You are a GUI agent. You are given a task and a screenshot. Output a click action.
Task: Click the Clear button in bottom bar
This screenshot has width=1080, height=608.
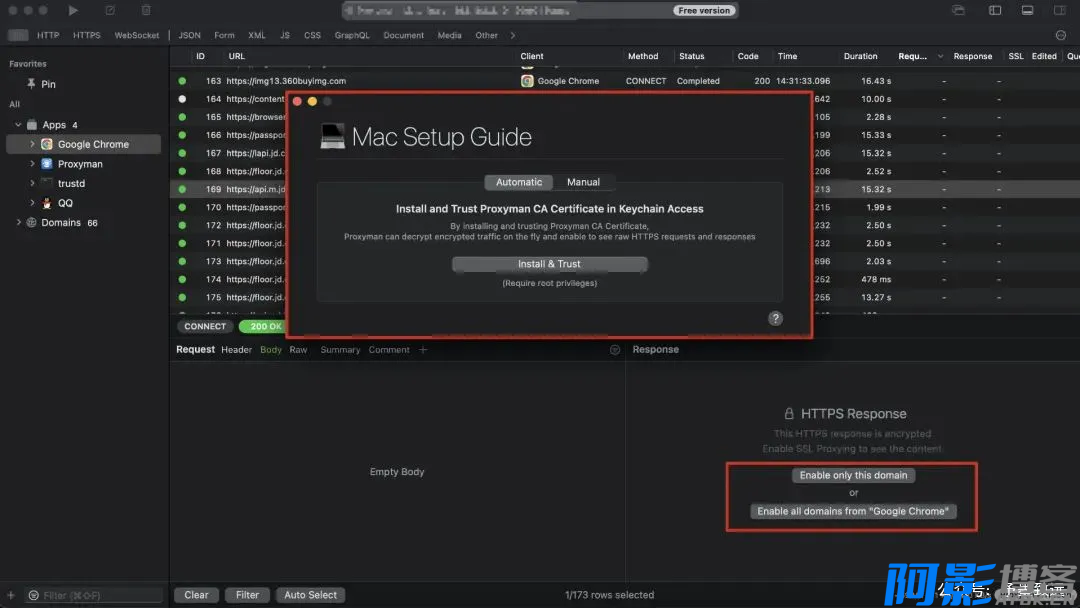pyautogui.click(x=196, y=595)
